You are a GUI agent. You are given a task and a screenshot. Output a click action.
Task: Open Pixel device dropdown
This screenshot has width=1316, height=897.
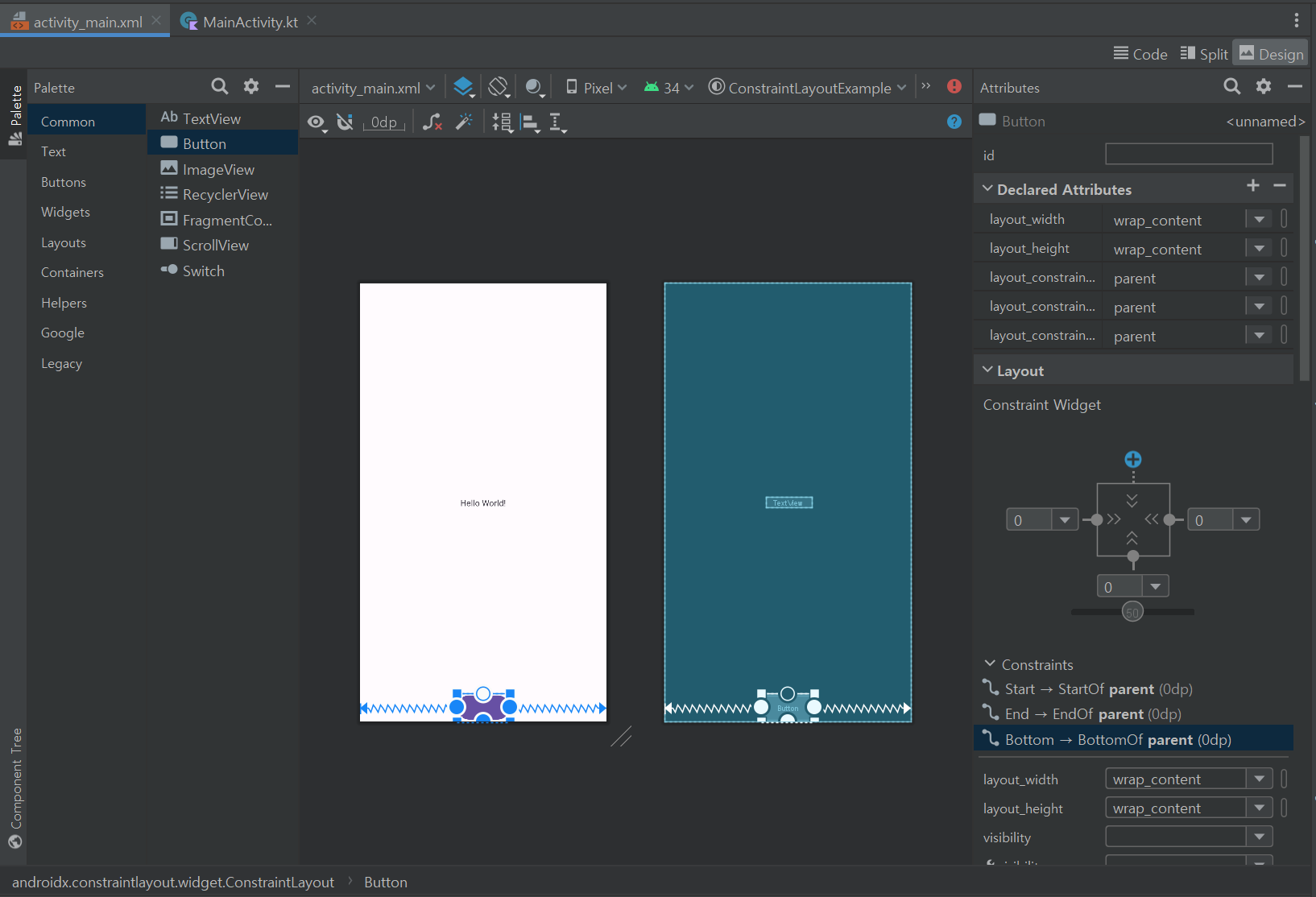596,88
